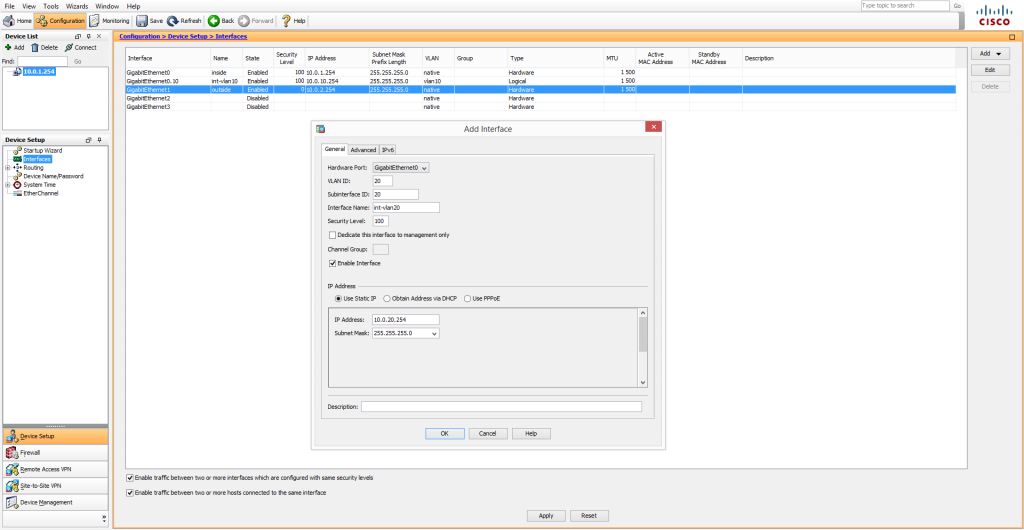
Task: Open the Wizards menu
Action: 76,6
